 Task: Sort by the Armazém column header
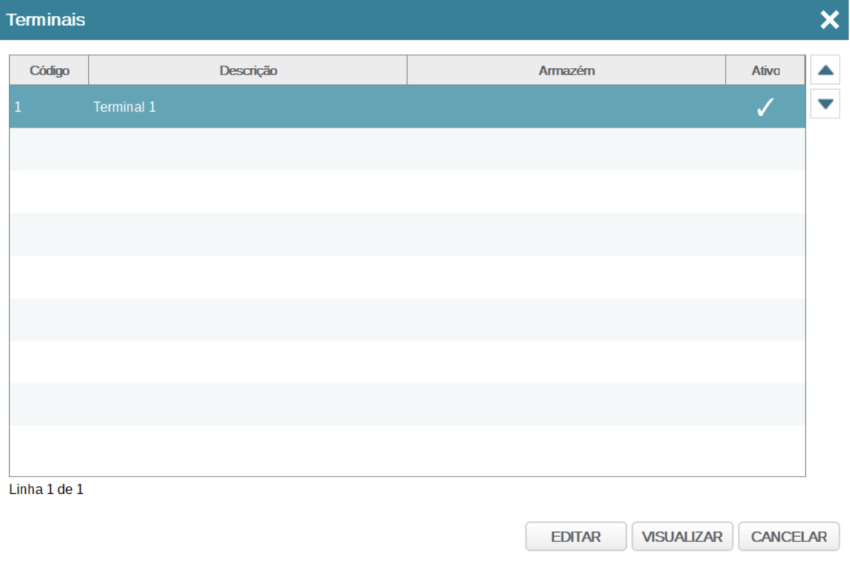(566, 71)
